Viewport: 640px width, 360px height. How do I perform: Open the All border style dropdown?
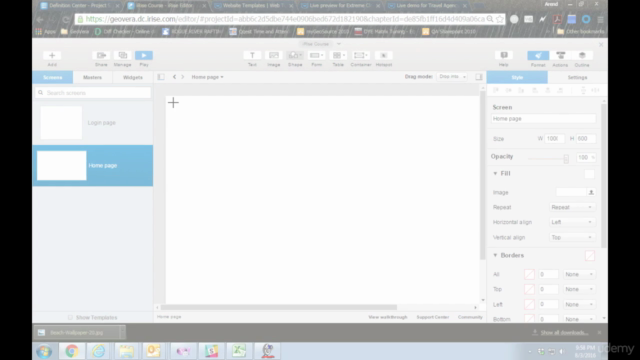(579, 274)
